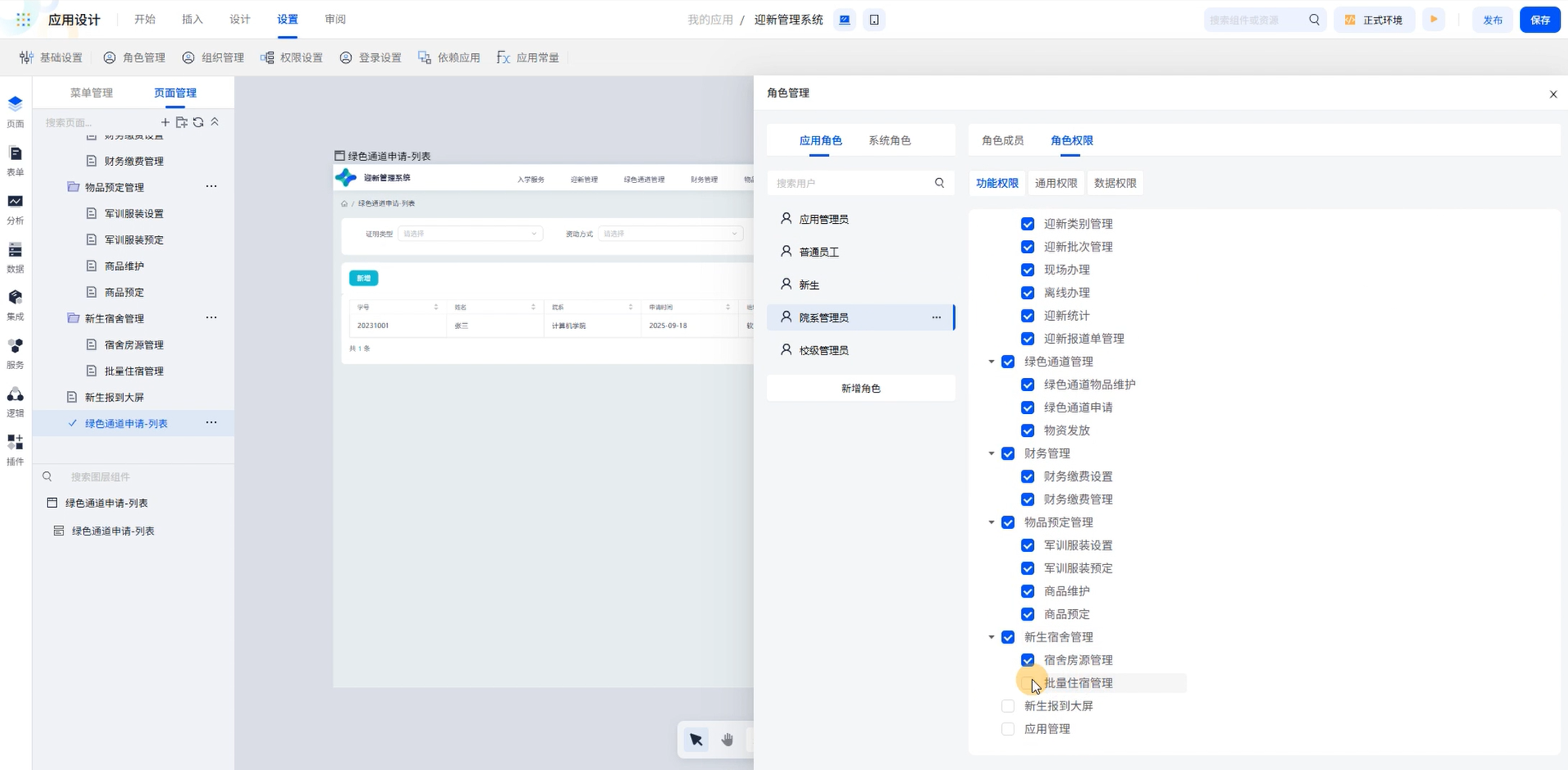
Task: Enable the 新生报到大屏 permission checkbox
Action: coord(1008,706)
